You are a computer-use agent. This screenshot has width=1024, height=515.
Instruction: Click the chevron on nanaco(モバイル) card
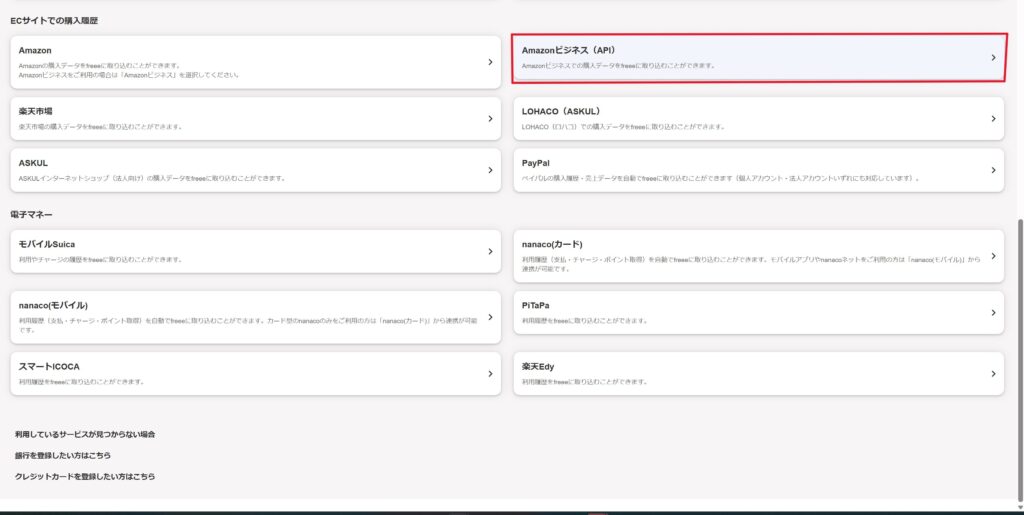point(490,317)
